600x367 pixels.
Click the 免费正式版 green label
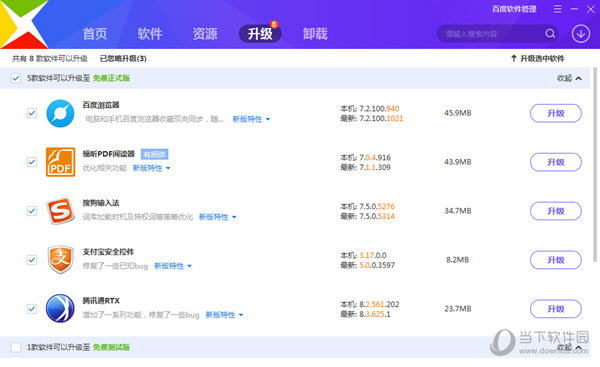click(111, 78)
